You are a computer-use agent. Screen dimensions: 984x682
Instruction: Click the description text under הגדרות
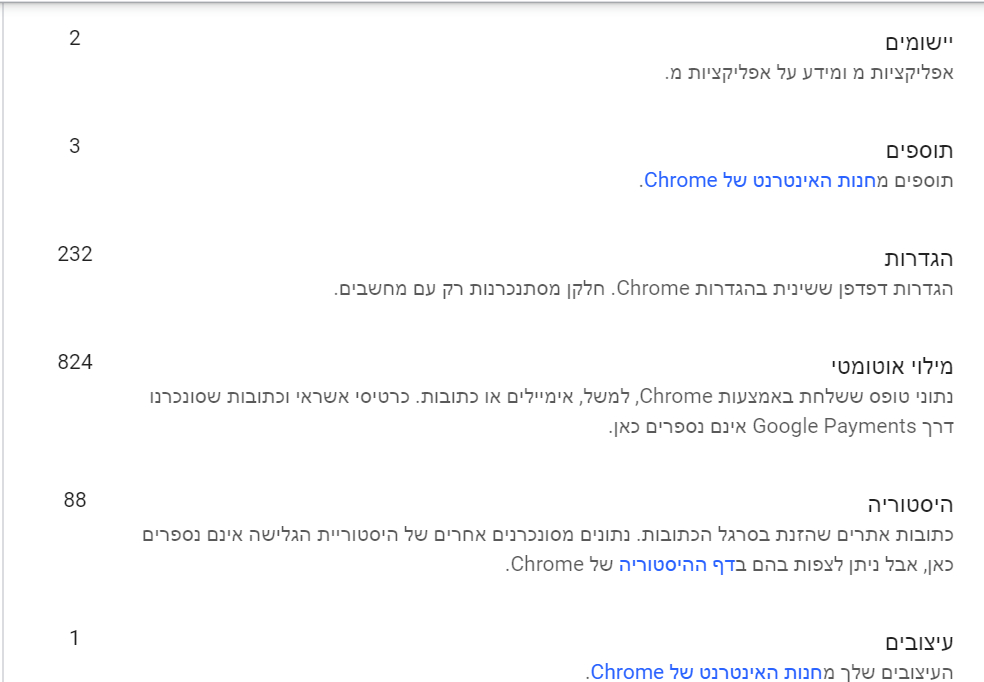[x=644, y=289]
